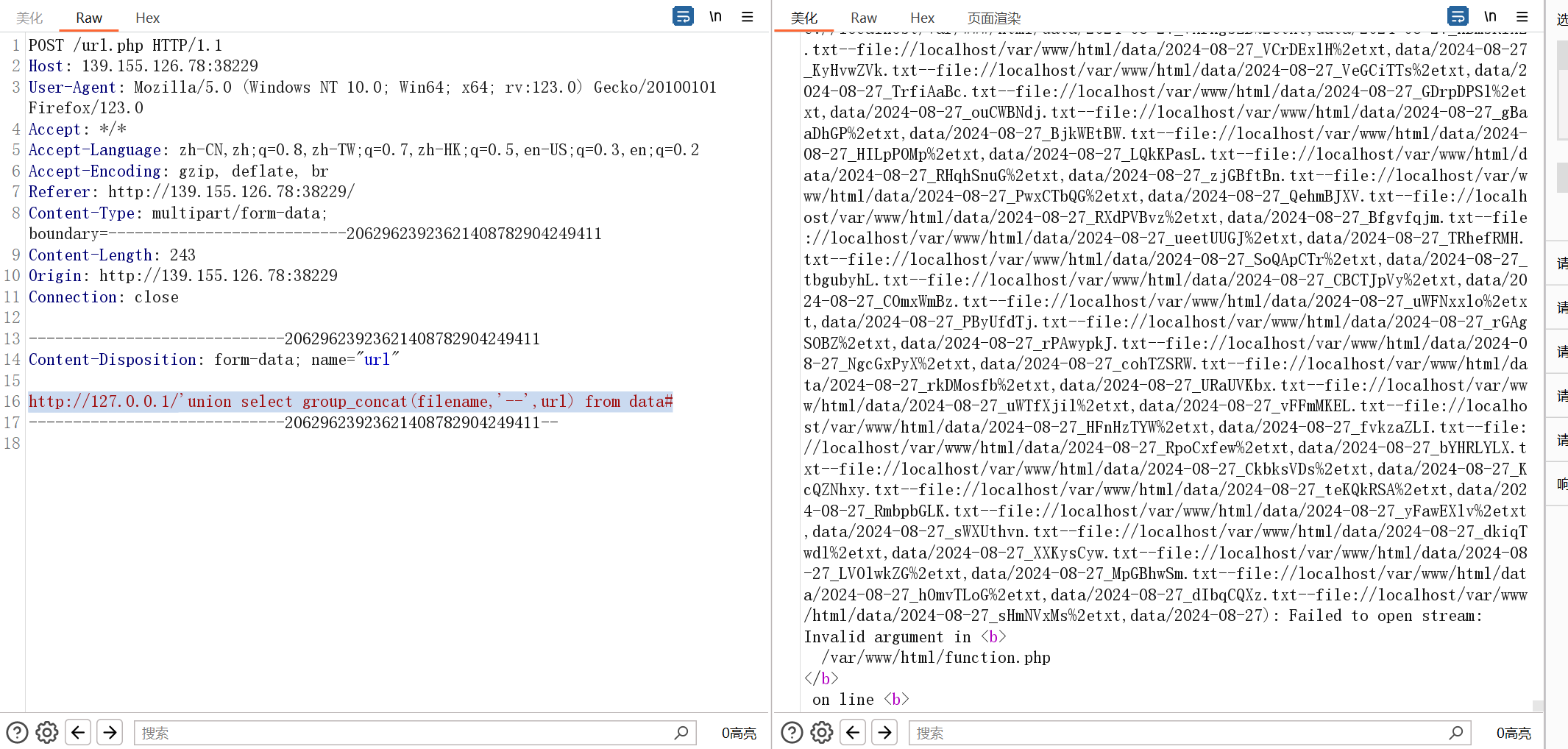Toggle show newlines \n in request panel
1568x749 pixels.
[715, 16]
